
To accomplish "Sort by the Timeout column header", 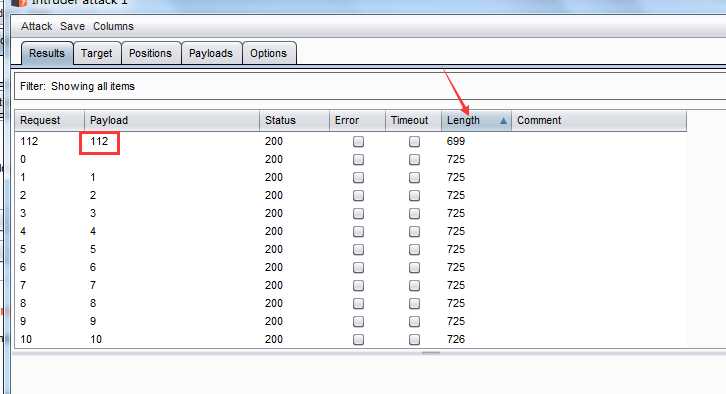I will pos(413,120).
